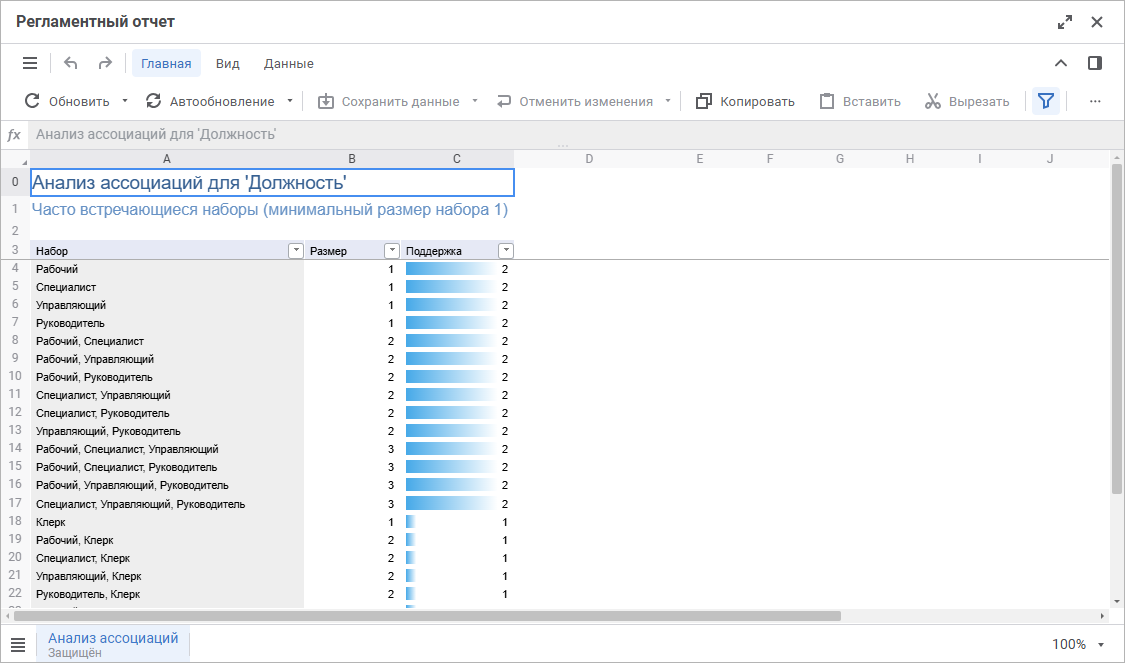Click the Вставить paste button
The width and height of the screenshot is (1125, 663).
pyautogui.click(x=860, y=101)
